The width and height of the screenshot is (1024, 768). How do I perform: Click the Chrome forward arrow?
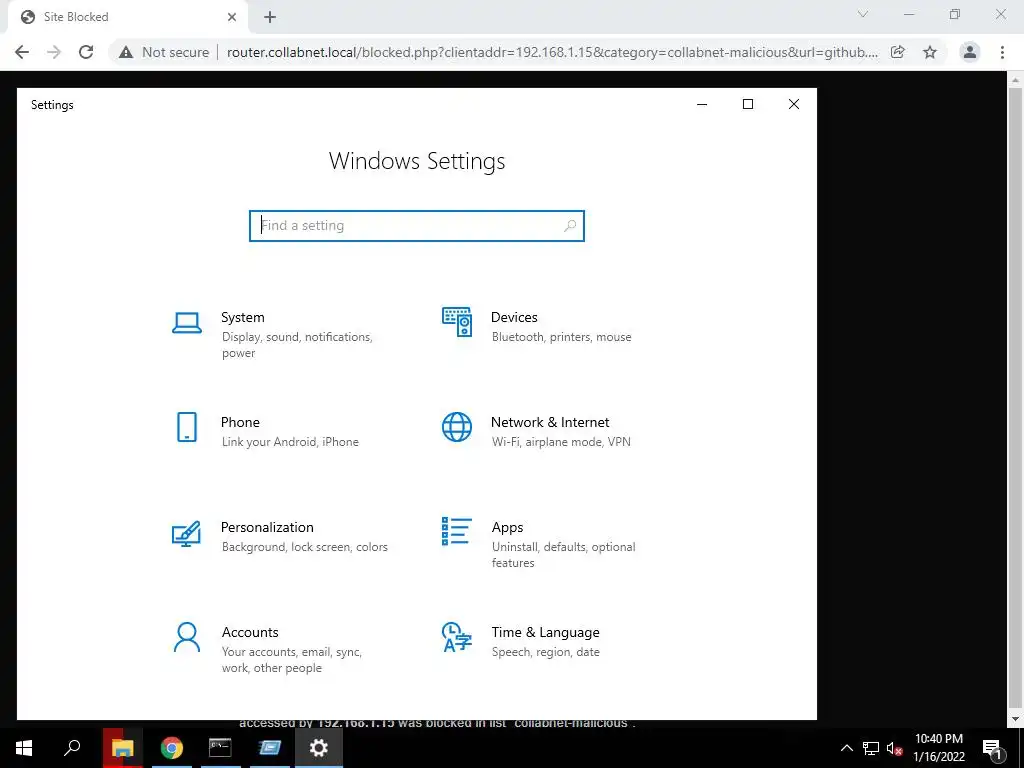click(54, 52)
